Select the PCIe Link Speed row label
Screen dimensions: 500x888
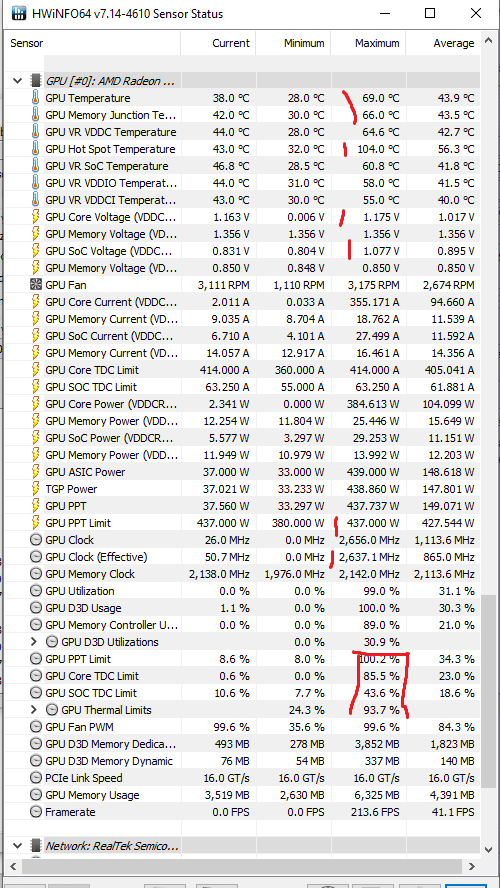pyautogui.click(x=84, y=778)
